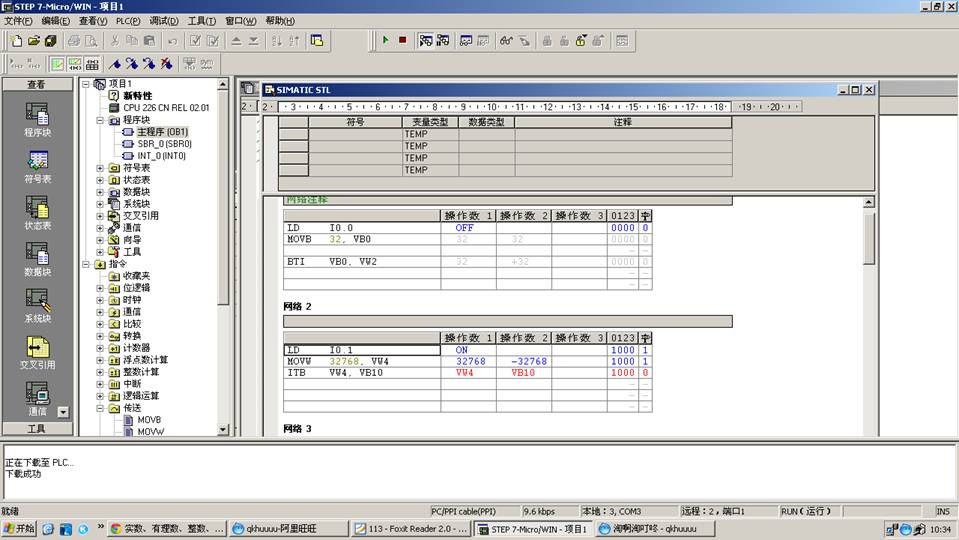
Task: Click the instruction tree vertical scrollbar
Action: [x=223, y=257]
